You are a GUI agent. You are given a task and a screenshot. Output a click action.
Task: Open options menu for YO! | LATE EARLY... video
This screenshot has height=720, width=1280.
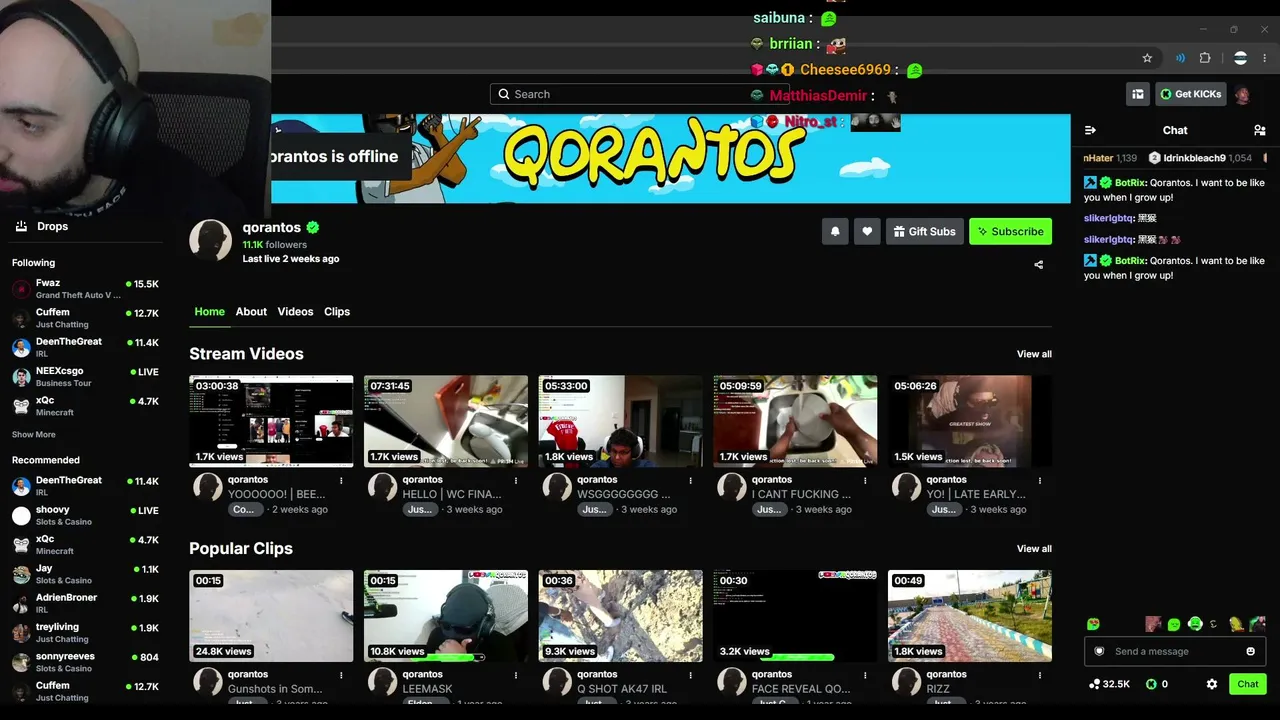pyautogui.click(x=1039, y=480)
